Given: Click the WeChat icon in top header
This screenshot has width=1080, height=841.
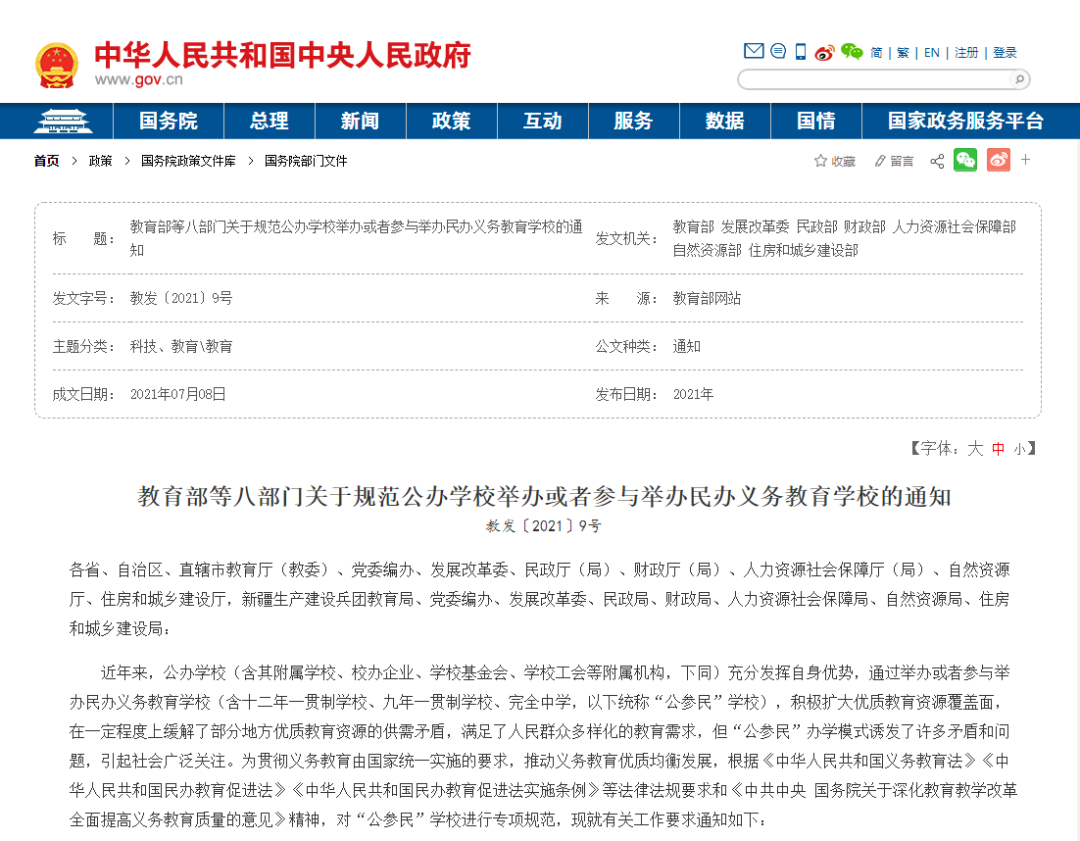Looking at the screenshot, I should pyautogui.click(x=851, y=52).
